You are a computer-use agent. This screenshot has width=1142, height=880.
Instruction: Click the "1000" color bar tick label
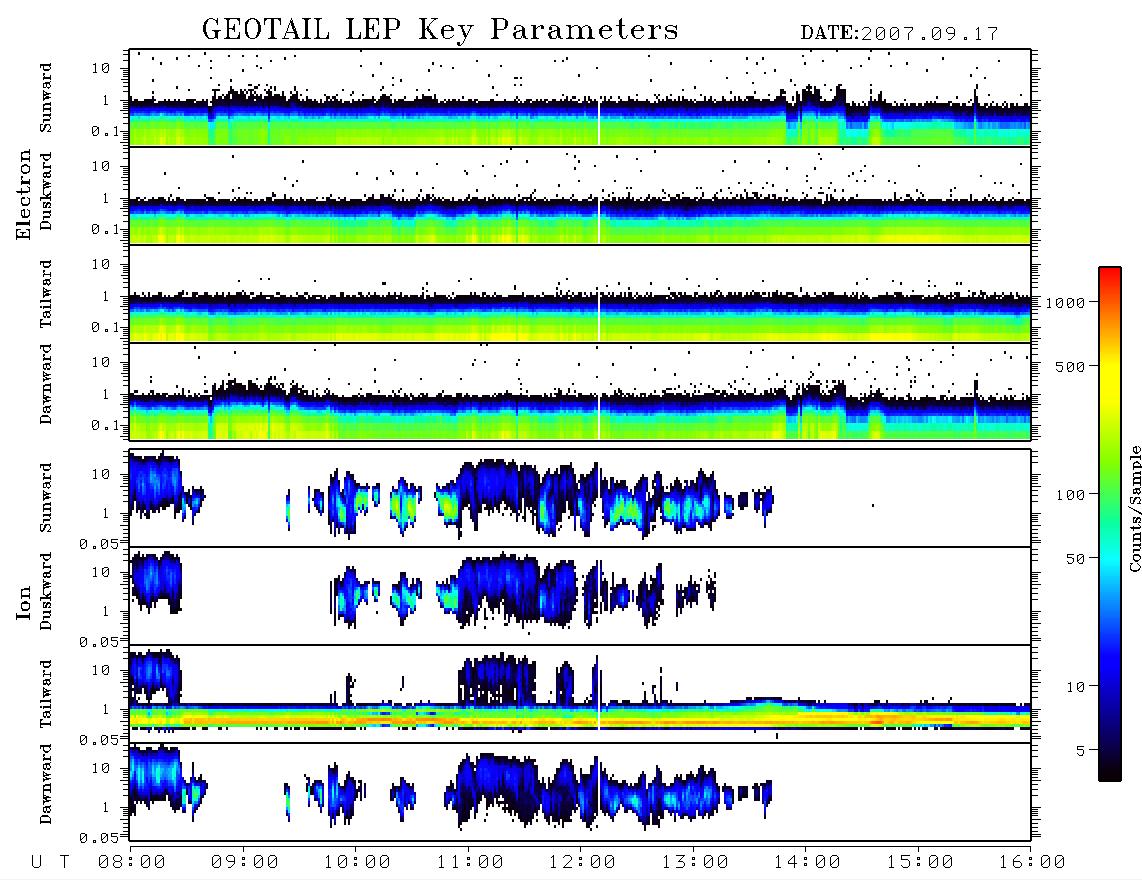point(1065,303)
